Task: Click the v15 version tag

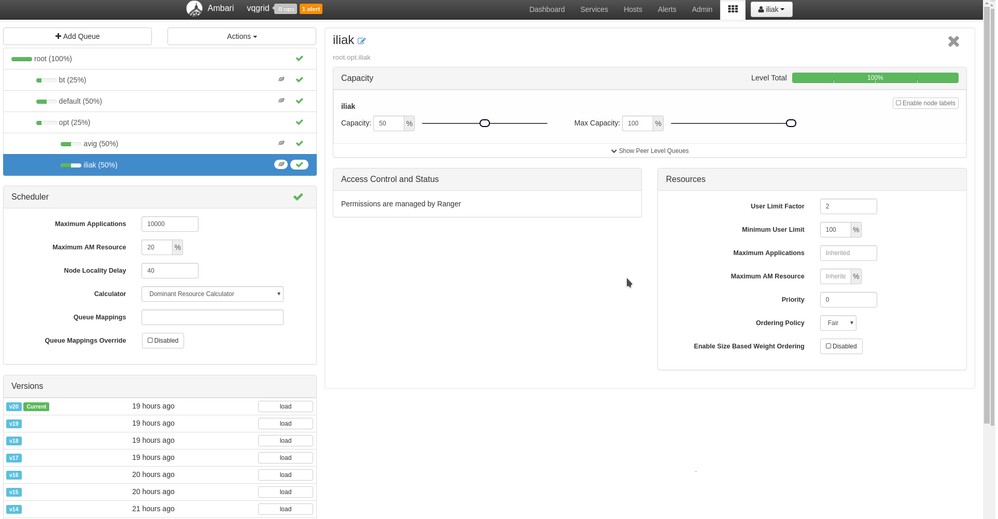Action: (13, 492)
